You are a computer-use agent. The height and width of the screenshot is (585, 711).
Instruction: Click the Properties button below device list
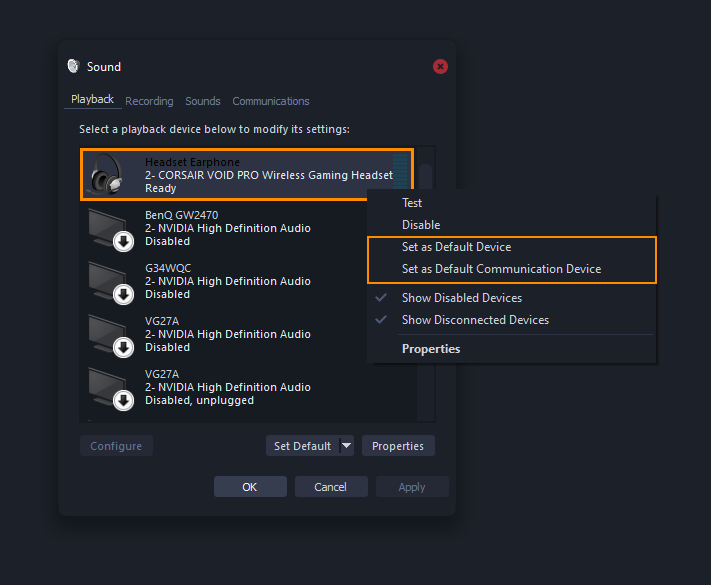click(398, 446)
